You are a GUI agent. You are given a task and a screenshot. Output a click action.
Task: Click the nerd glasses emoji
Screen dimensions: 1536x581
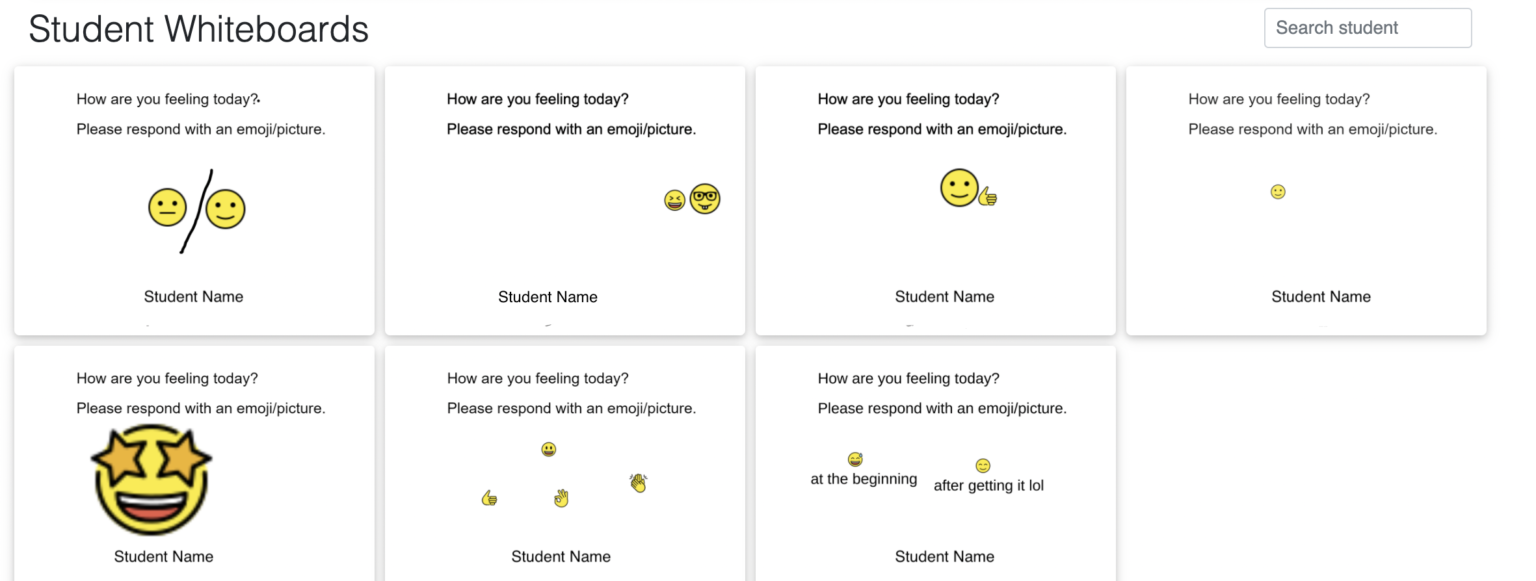pos(705,199)
